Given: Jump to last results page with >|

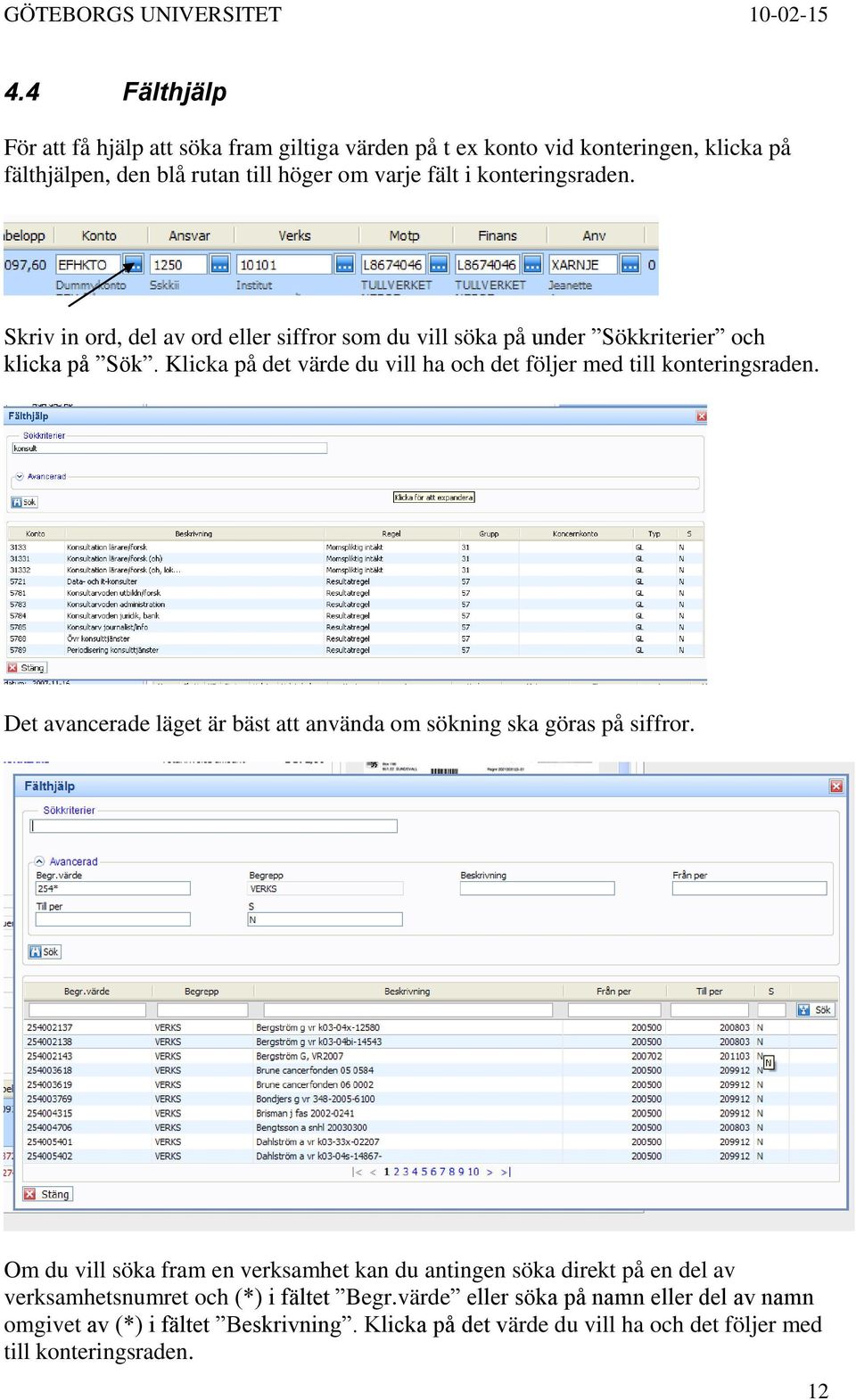Looking at the screenshot, I should coord(506,1172).
